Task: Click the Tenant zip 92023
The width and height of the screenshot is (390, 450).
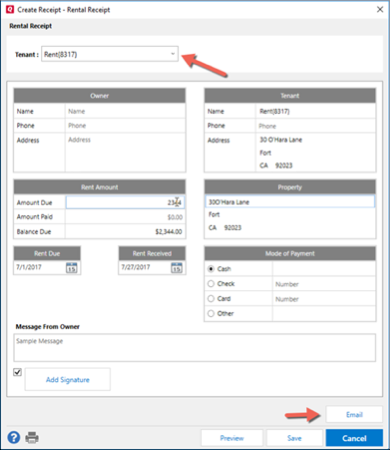Action: pyautogui.click(x=284, y=165)
